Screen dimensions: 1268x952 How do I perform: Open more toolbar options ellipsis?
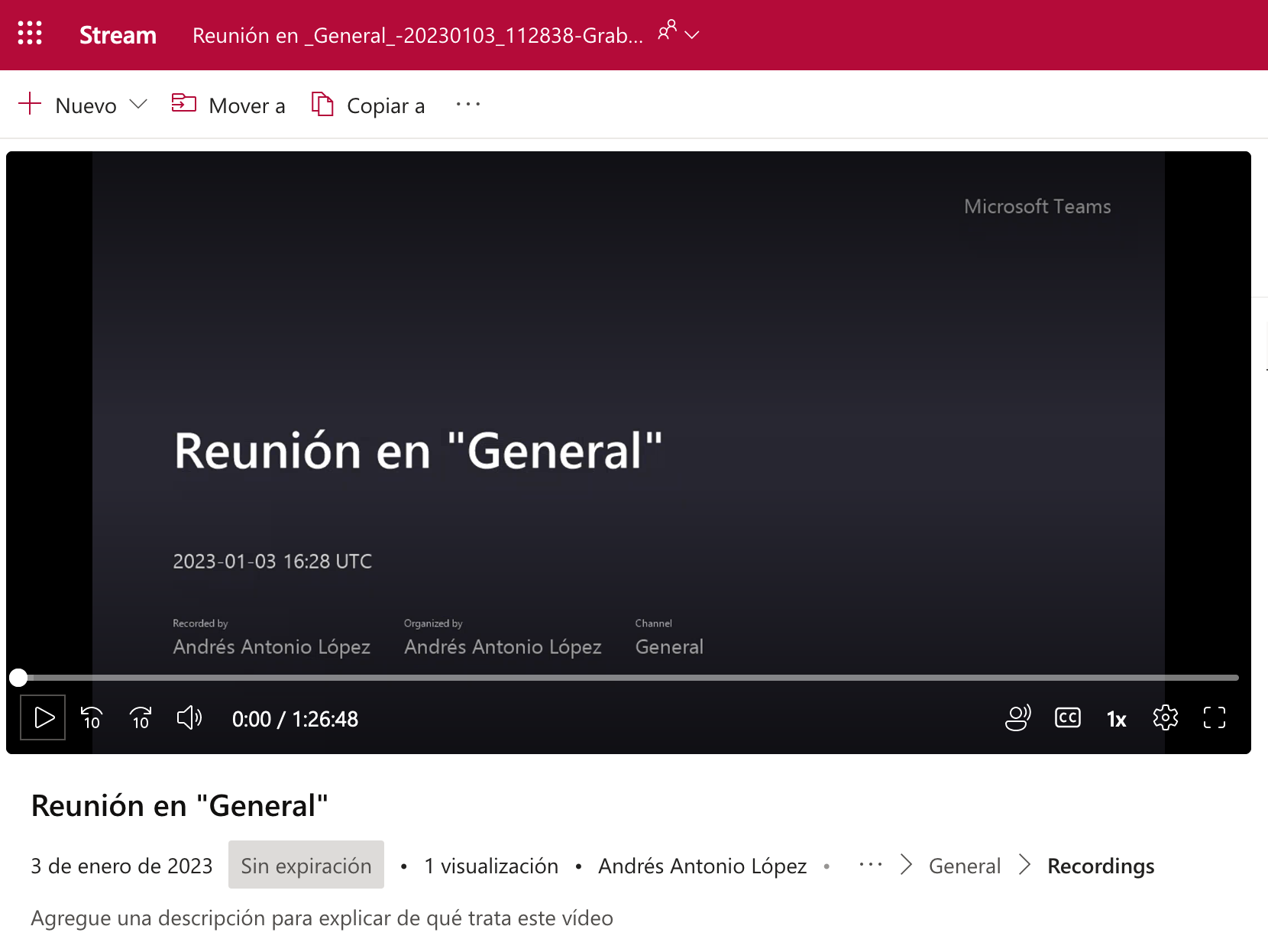[x=467, y=105]
